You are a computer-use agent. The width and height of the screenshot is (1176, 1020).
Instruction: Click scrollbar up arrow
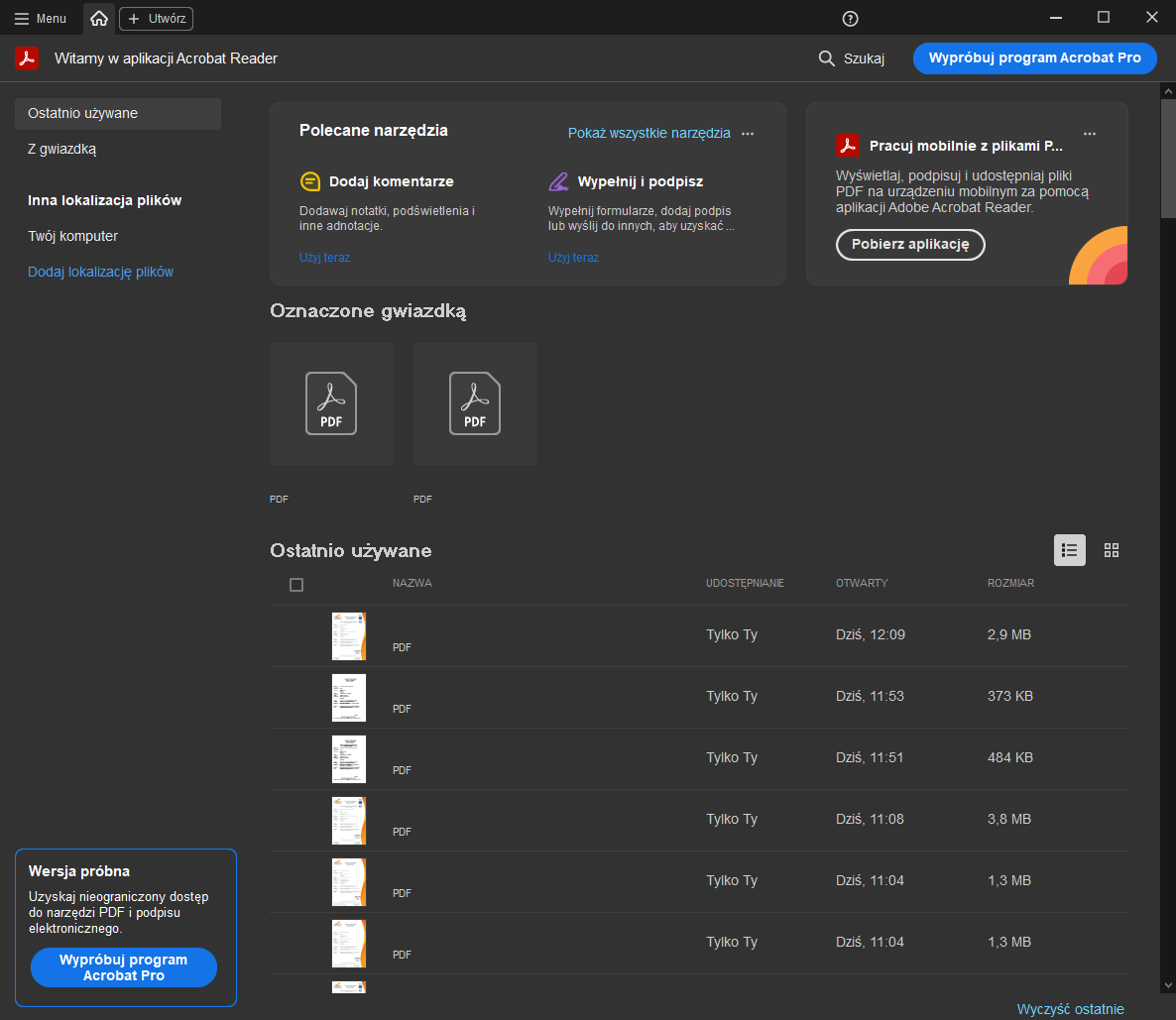click(x=1168, y=91)
